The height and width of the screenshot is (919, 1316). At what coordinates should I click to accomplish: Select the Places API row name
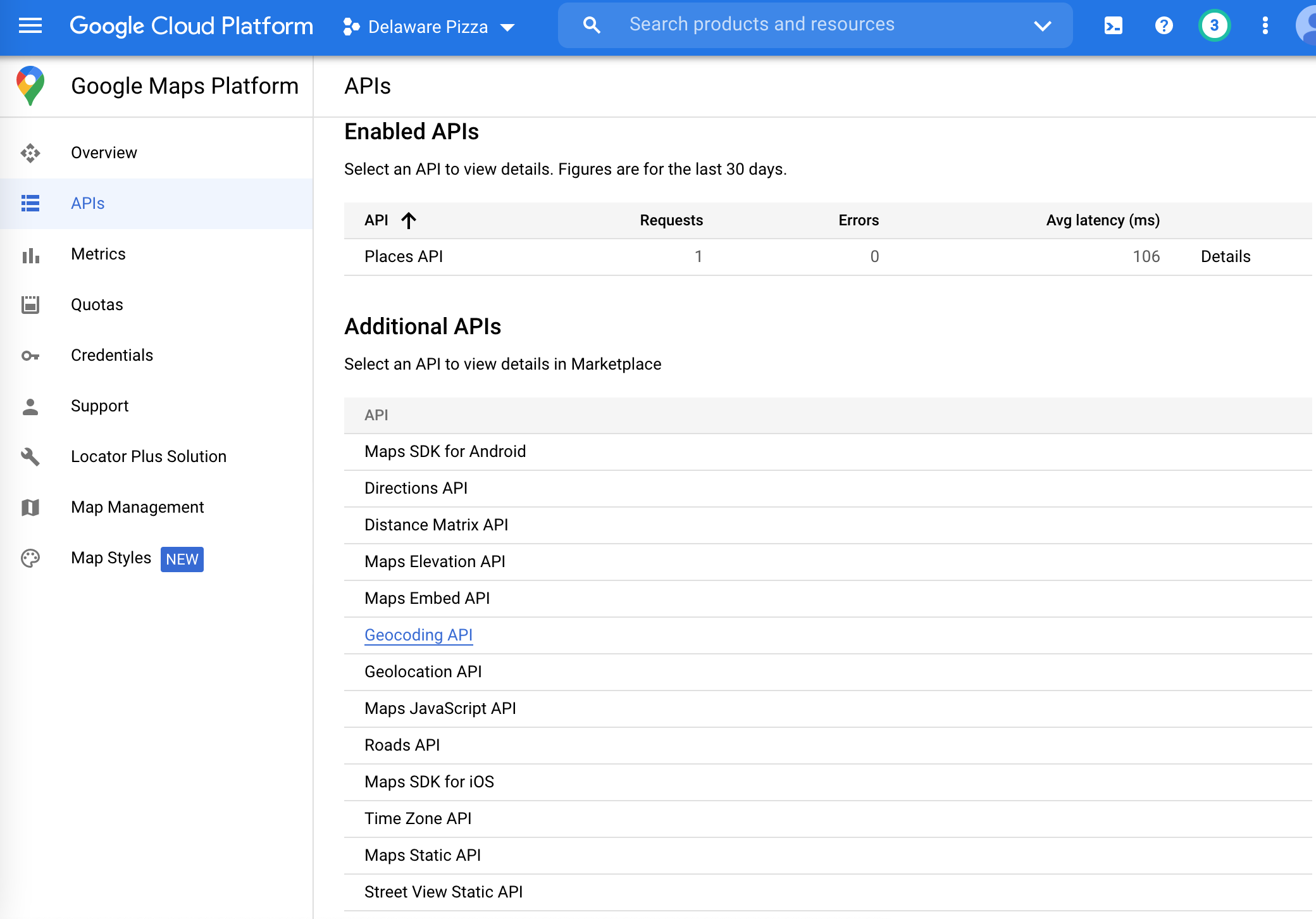(404, 256)
